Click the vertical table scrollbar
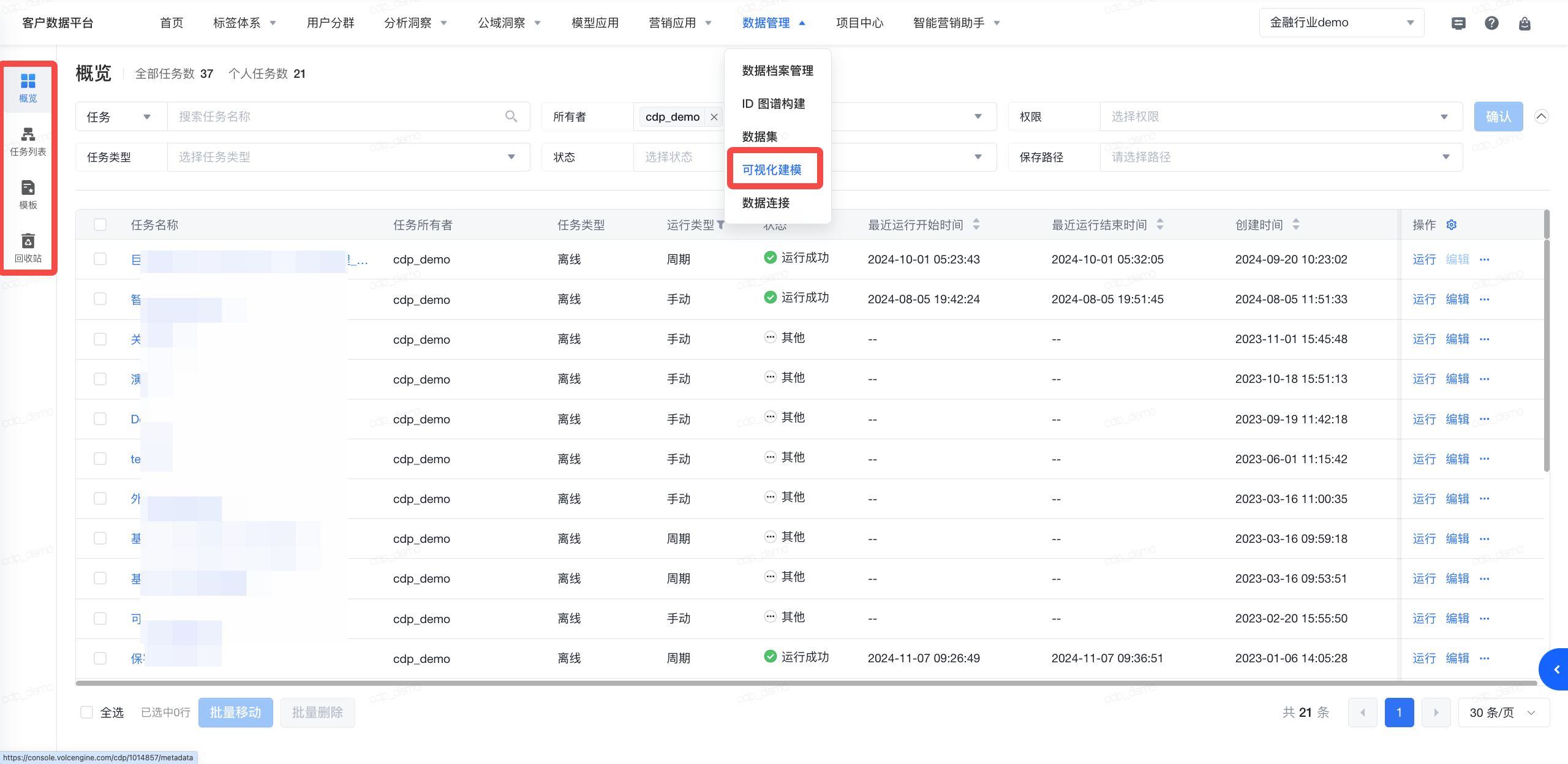The width and height of the screenshot is (1568, 764). click(x=1547, y=355)
